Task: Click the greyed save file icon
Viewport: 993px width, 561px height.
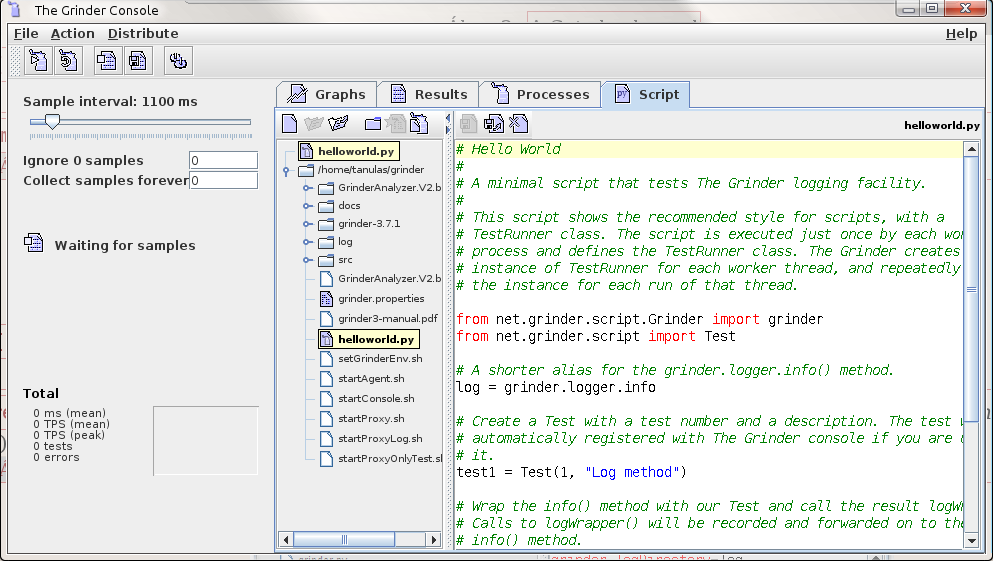Action: (x=468, y=123)
